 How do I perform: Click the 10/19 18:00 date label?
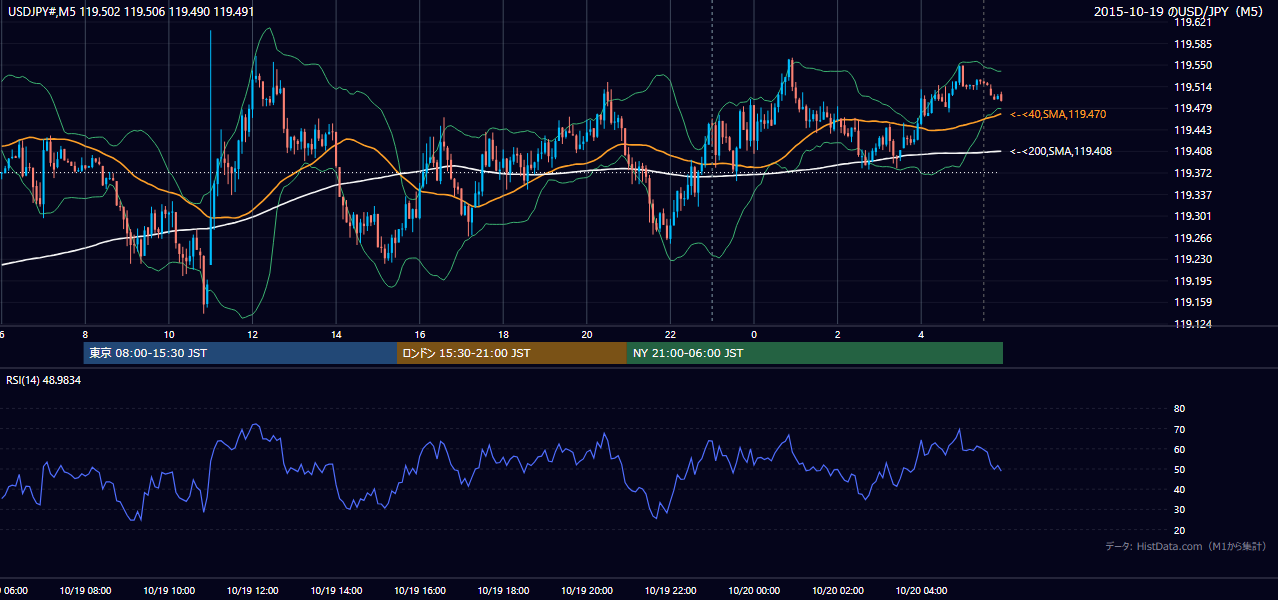click(503, 591)
